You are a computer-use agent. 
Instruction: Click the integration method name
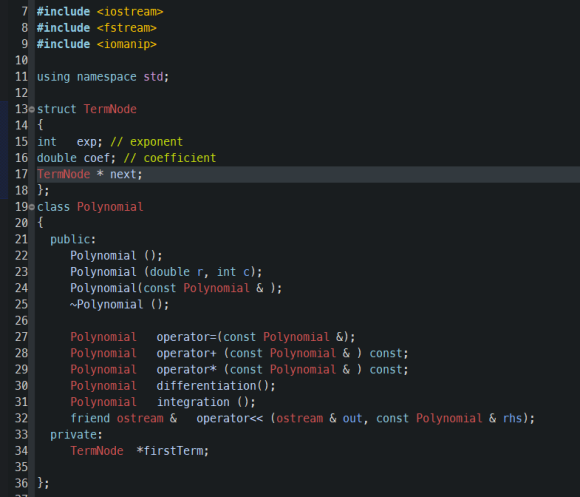pyautogui.click(x=193, y=402)
